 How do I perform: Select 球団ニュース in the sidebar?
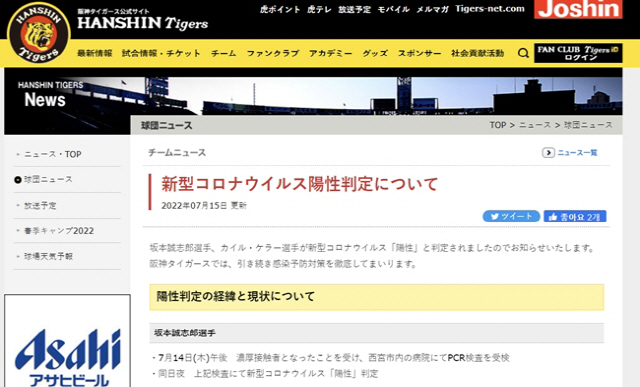(48, 180)
